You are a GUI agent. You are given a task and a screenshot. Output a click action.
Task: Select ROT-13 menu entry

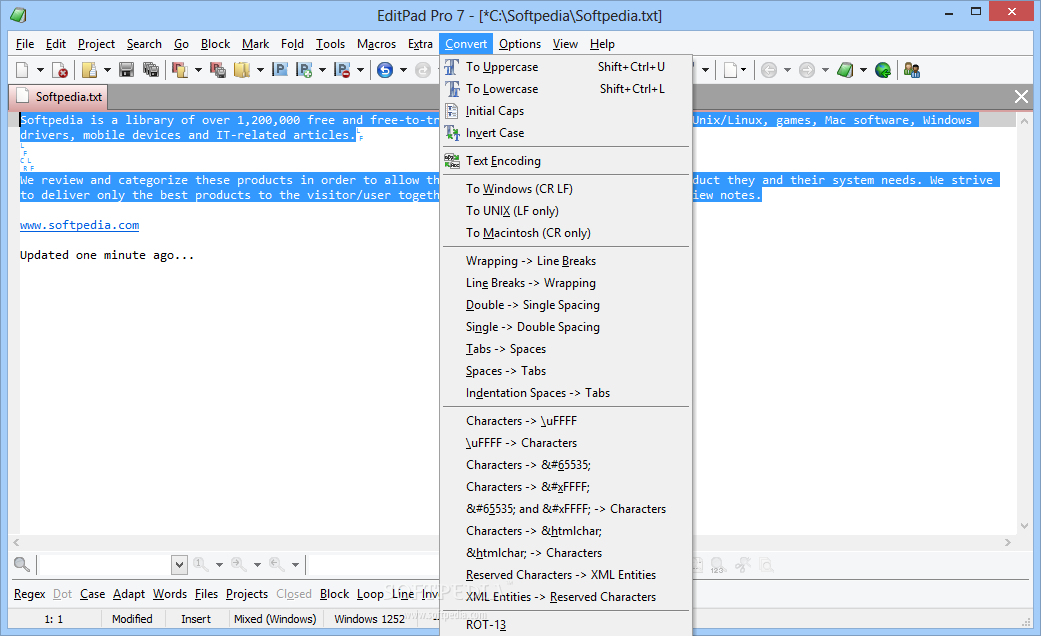[x=566, y=625]
